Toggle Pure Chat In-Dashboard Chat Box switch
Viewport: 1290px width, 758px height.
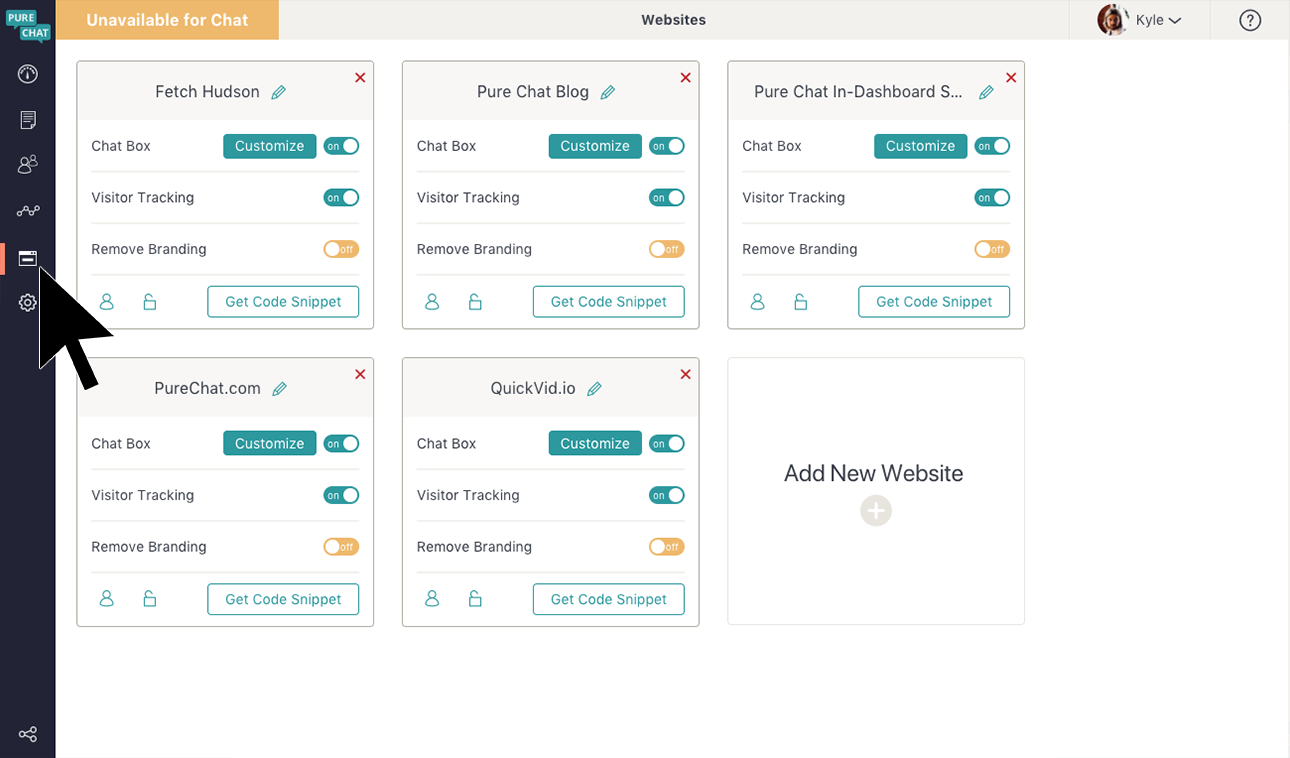(x=992, y=146)
